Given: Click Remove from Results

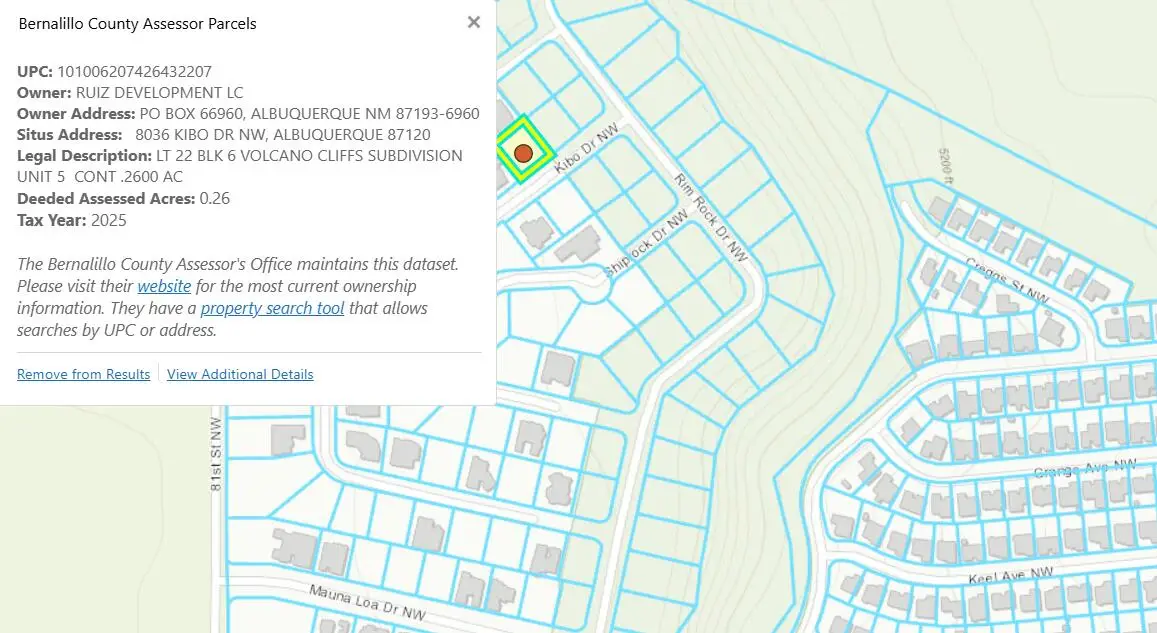Looking at the screenshot, I should [83, 374].
